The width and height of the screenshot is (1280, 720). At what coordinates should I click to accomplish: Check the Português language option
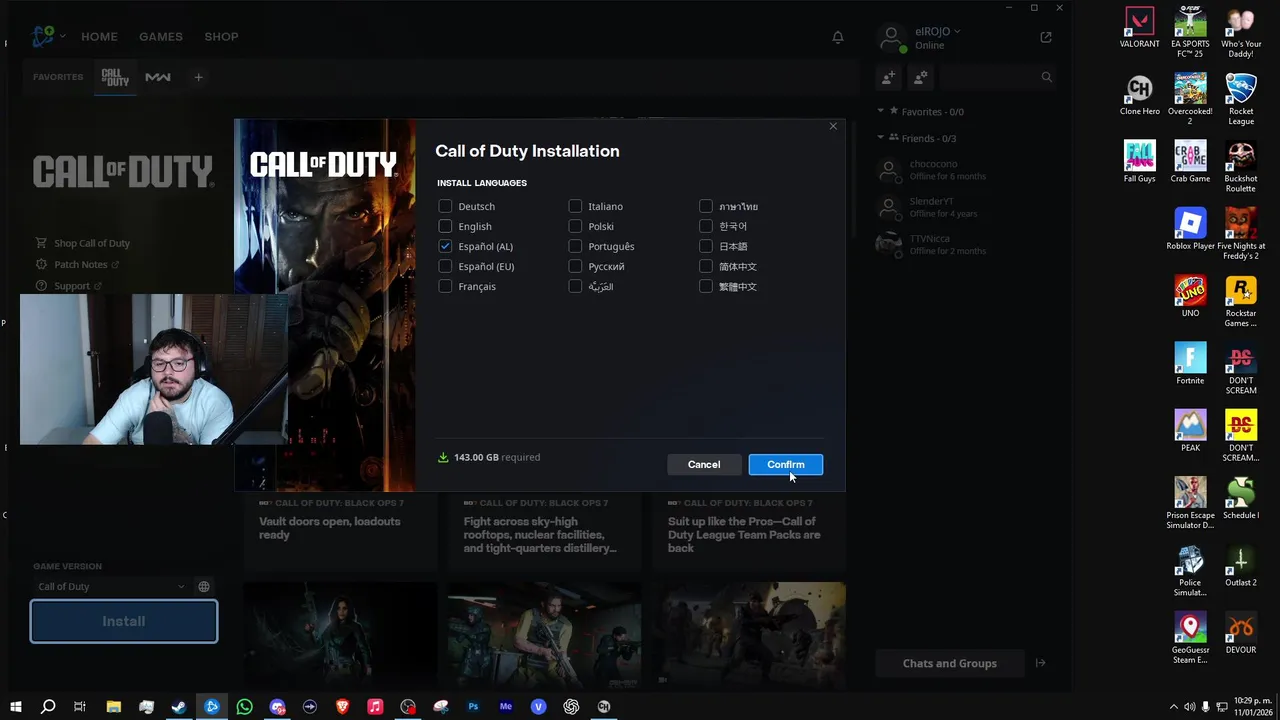tap(575, 246)
